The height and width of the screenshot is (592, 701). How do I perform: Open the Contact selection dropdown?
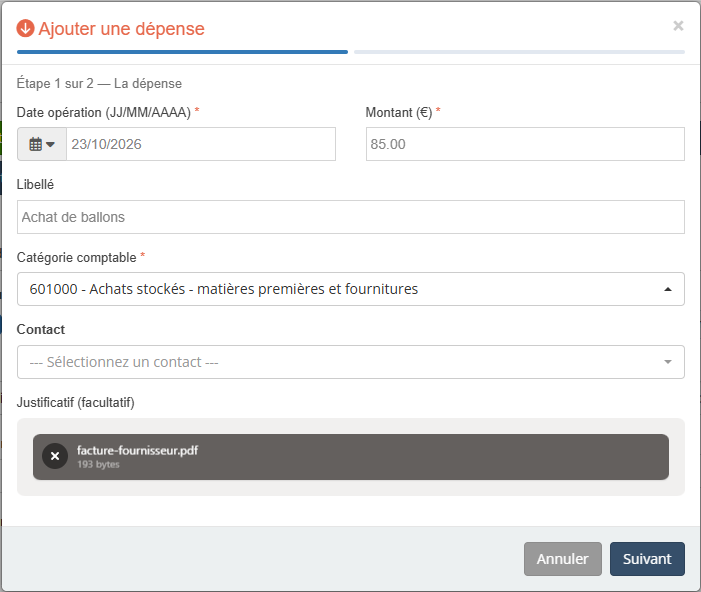(350, 362)
